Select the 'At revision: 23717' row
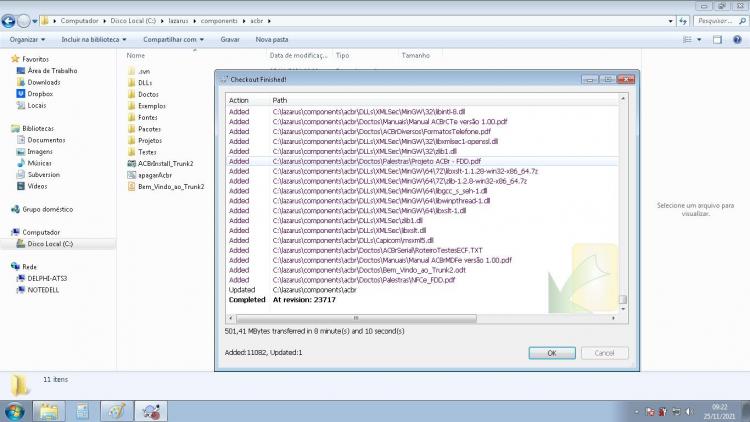The height and width of the screenshot is (422, 750). (422, 300)
